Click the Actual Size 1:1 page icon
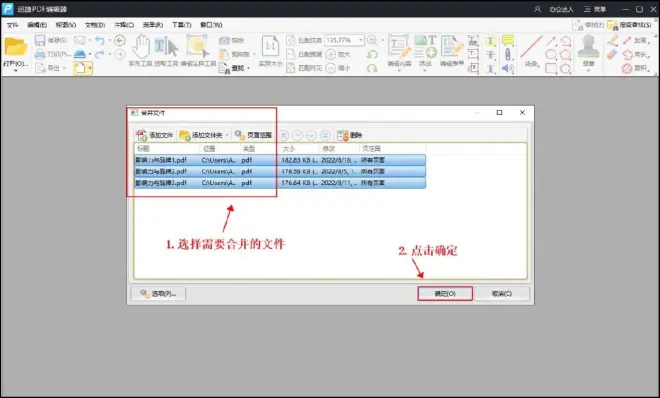 coord(270,46)
